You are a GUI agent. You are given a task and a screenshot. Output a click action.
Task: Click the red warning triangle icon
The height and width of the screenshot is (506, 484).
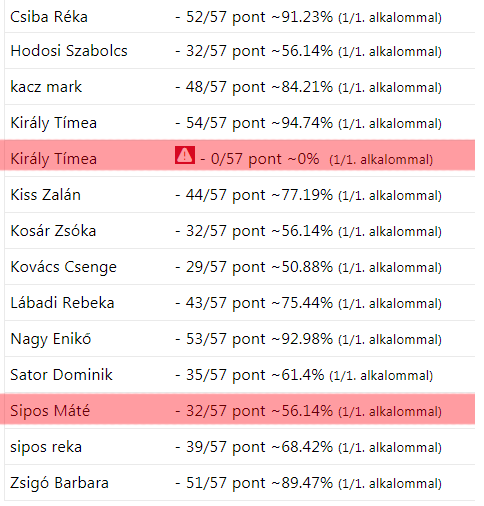[185, 155]
